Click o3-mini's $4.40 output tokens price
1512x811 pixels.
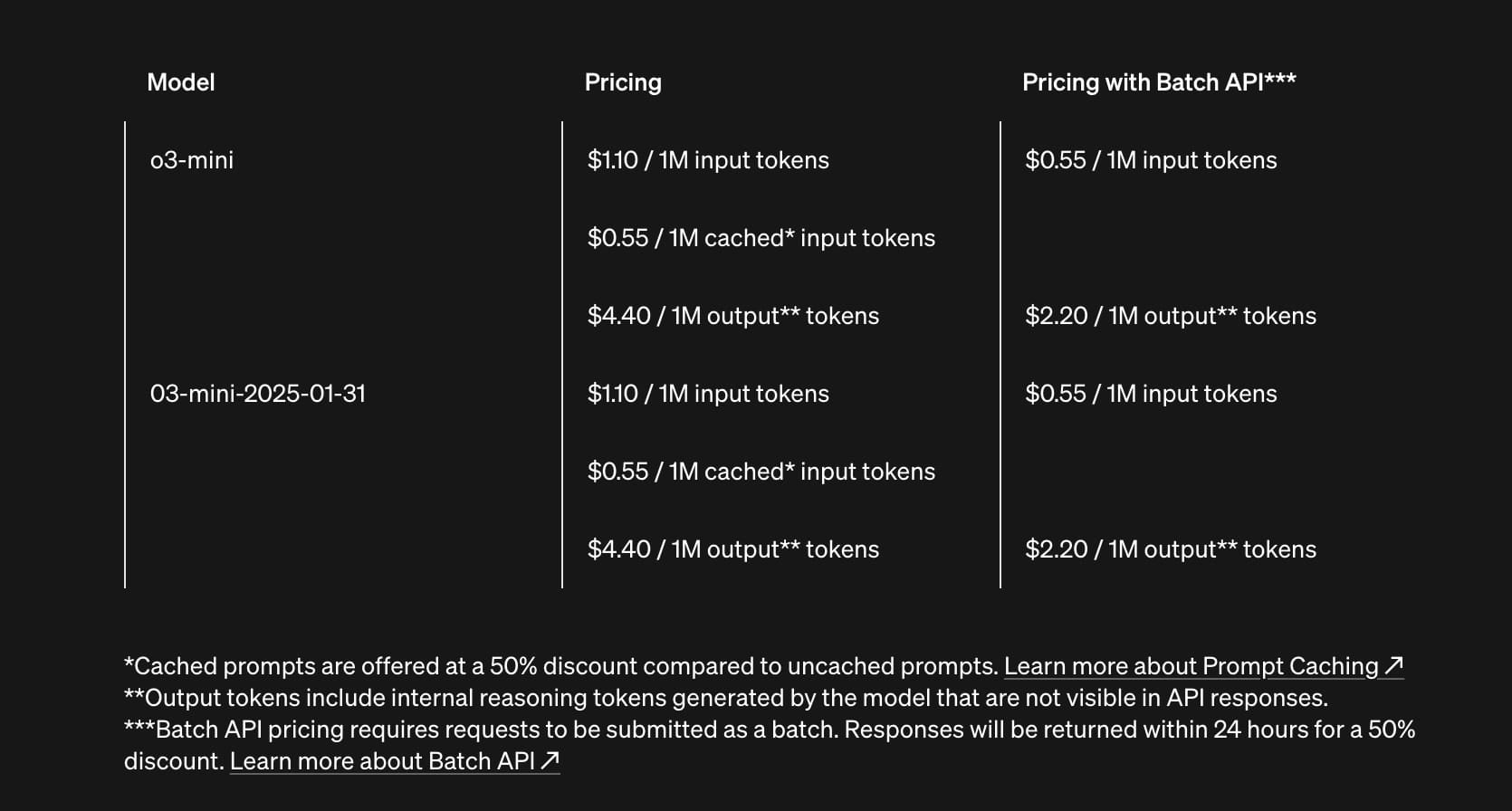click(732, 316)
